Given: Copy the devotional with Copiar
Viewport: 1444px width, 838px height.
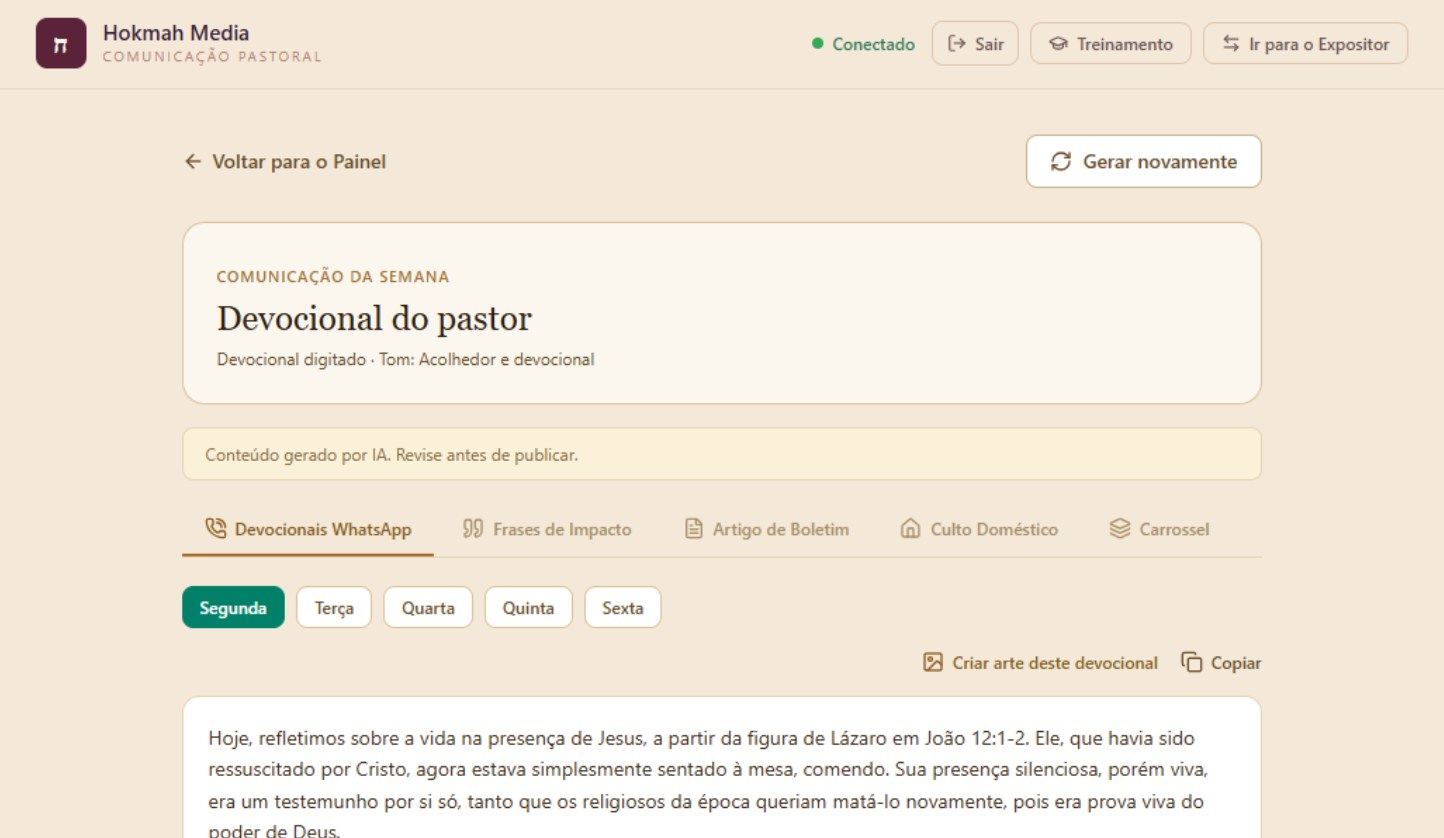Looking at the screenshot, I should (1221, 662).
